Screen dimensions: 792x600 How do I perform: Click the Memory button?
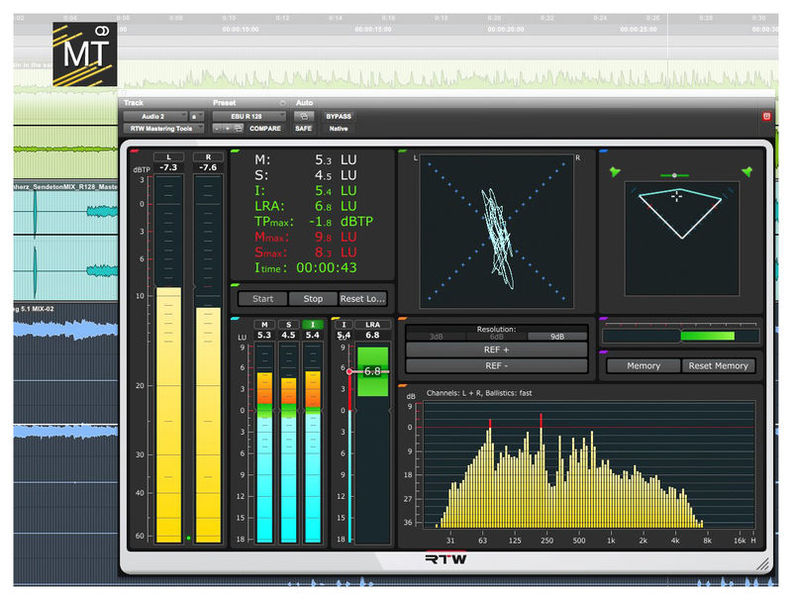tap(644, 366)
